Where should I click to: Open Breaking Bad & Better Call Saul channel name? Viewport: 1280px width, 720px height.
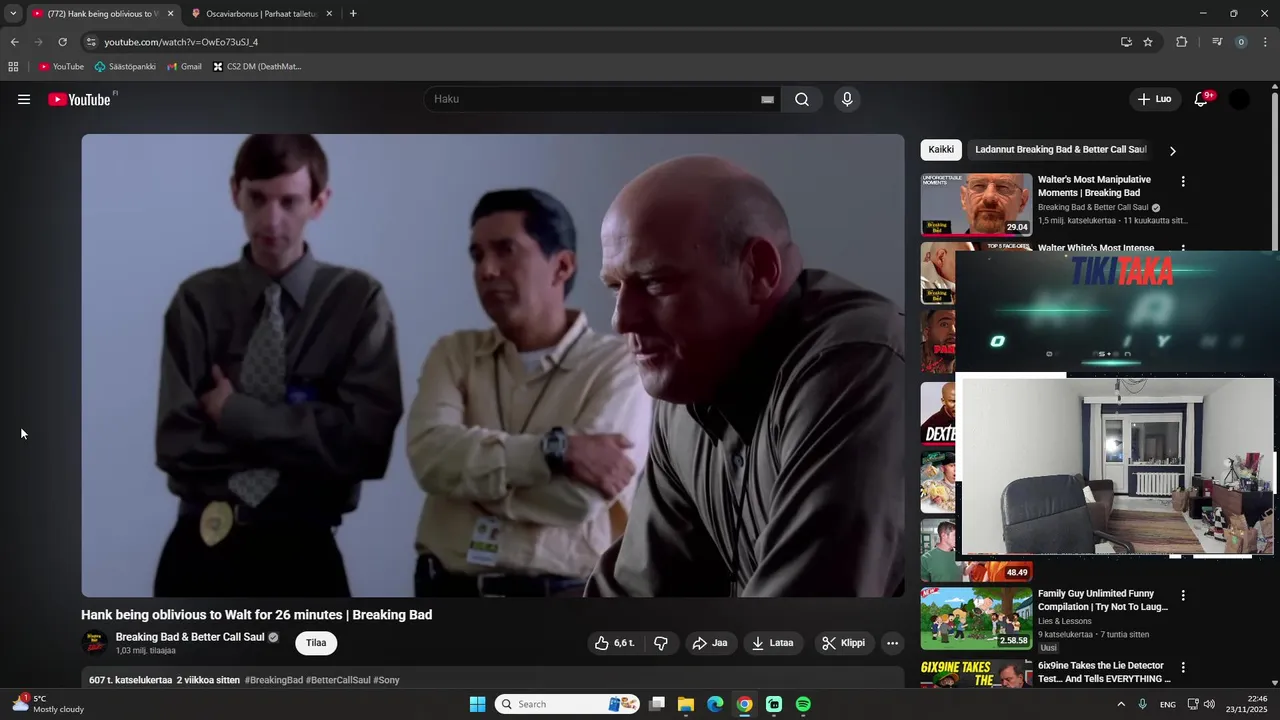(x=190, y=637)
